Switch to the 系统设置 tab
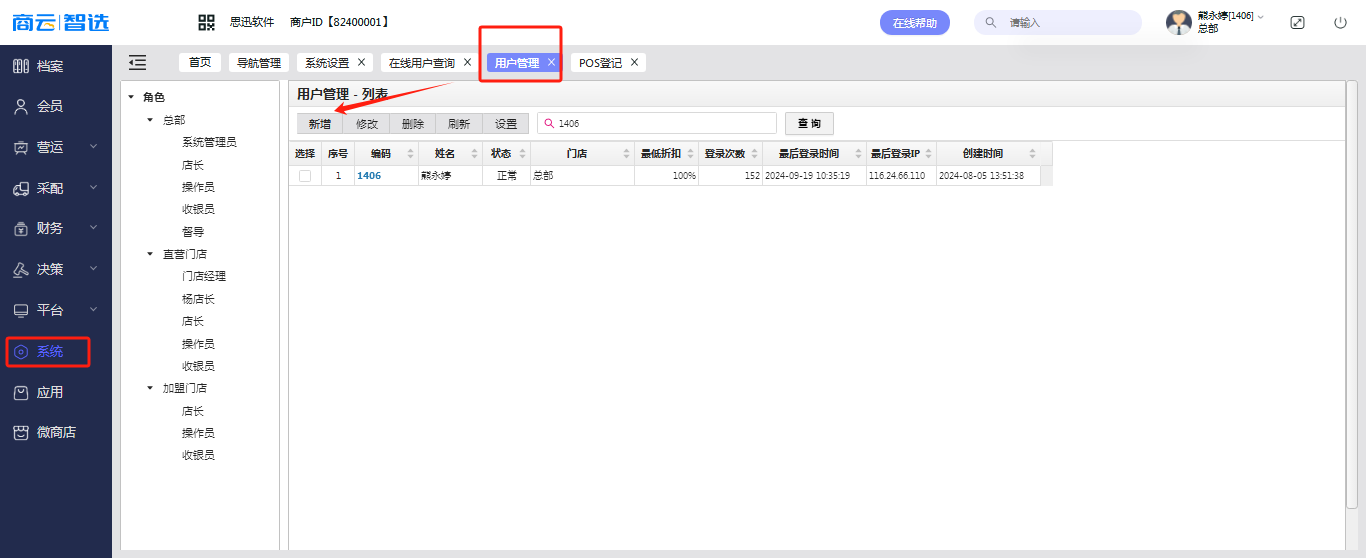Image resolution: width=1366 pixels, height=558 pixels. (x=327, y=62)
